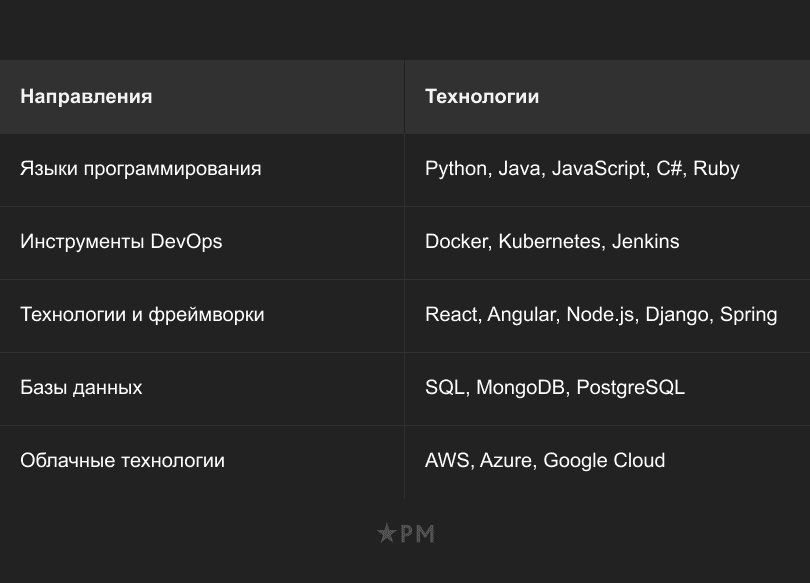Viewport: 810px width, 583px height.
Task: Click the "React, Angular, Node.js, Django, Spring" cell
Action: click(x=608, y=316)
